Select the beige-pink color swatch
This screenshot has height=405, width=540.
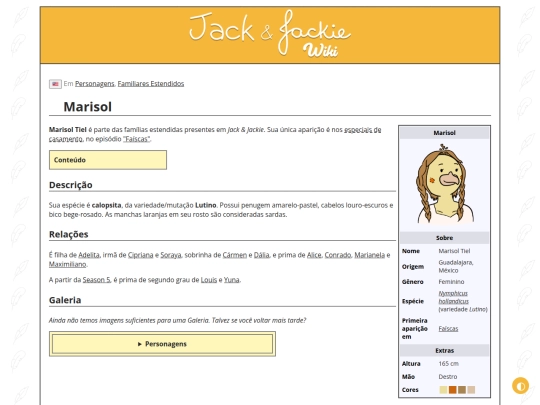(x=471, y=390)
